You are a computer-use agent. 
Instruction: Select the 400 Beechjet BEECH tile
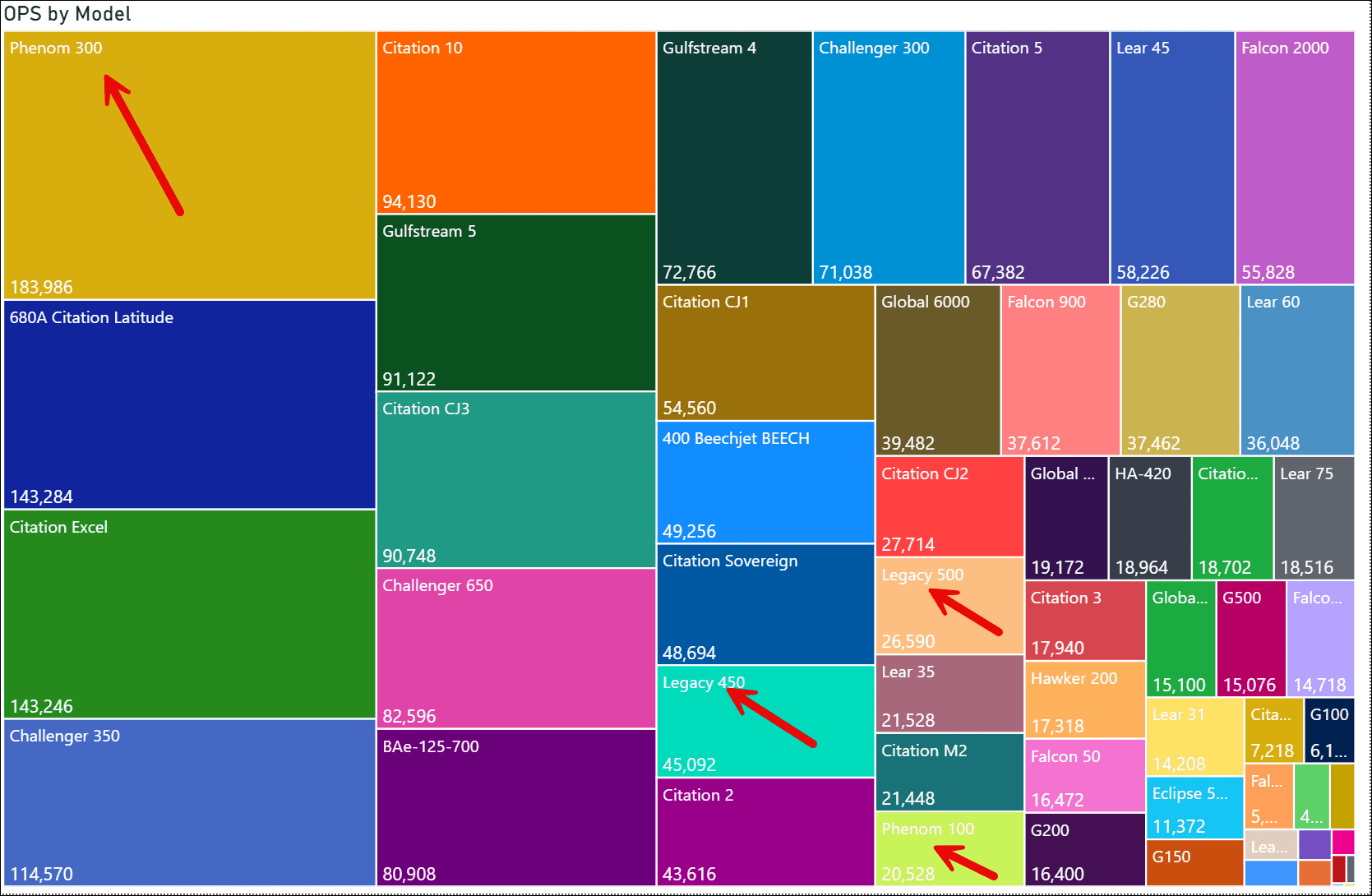click(765, 483)
